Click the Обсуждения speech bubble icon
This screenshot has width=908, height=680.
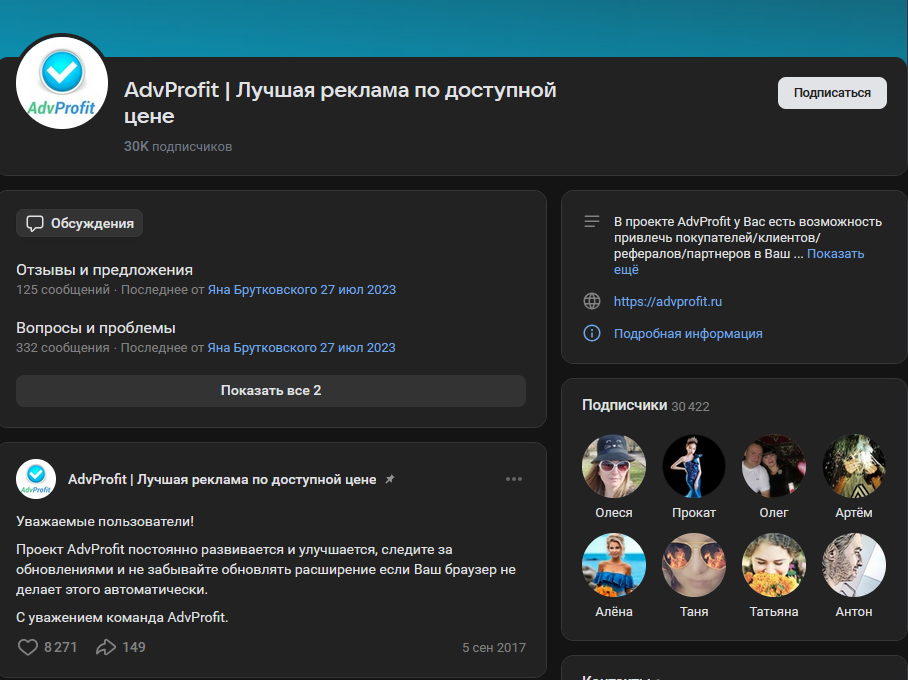35,224
